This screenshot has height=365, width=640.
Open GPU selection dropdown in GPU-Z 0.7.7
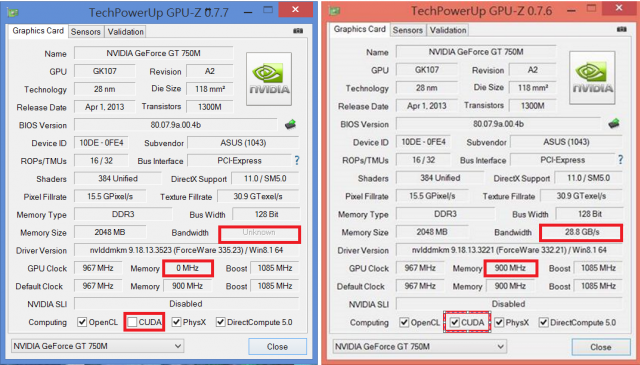(x=97, y=346)
